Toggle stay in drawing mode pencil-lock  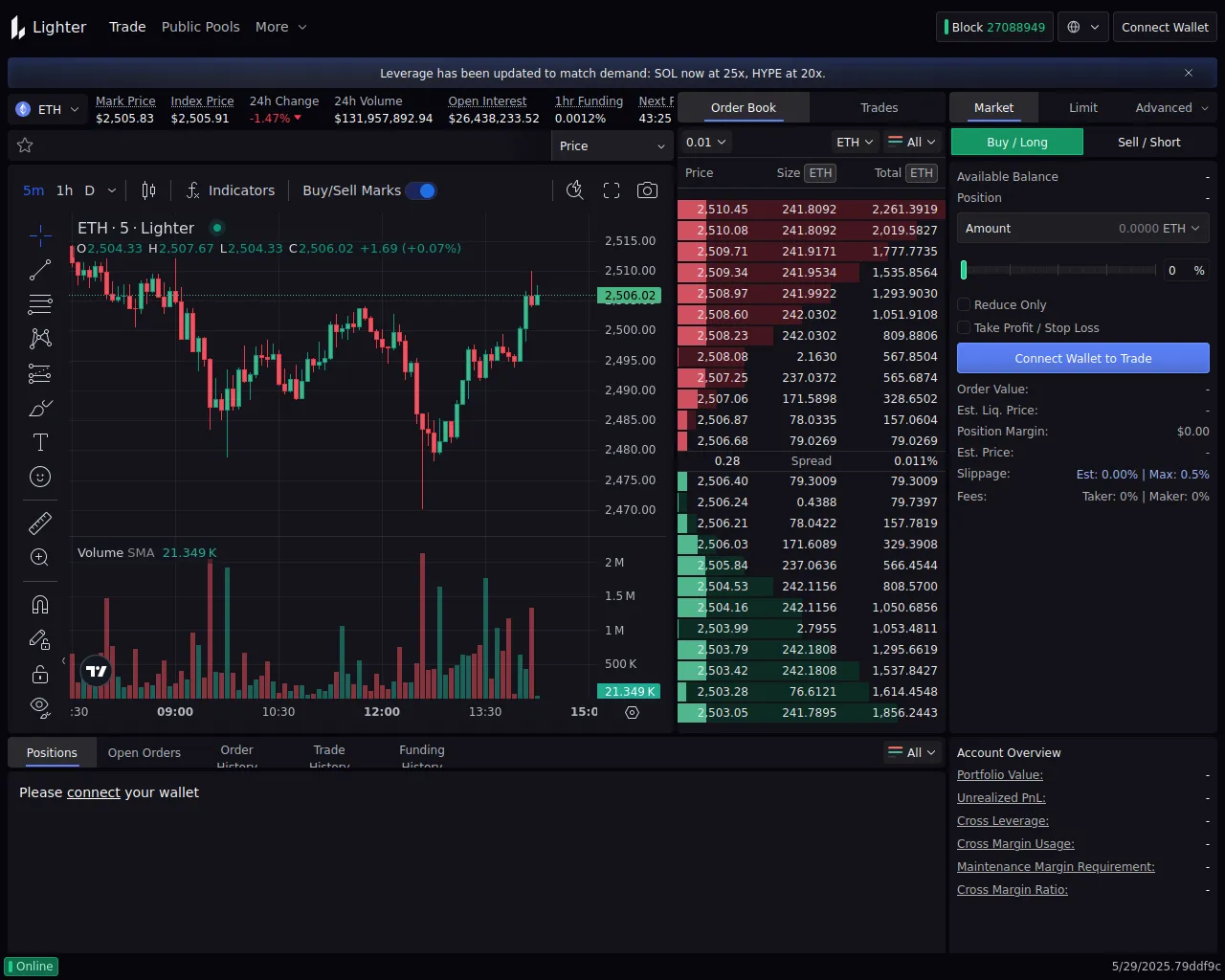click(x=40, y=639)
